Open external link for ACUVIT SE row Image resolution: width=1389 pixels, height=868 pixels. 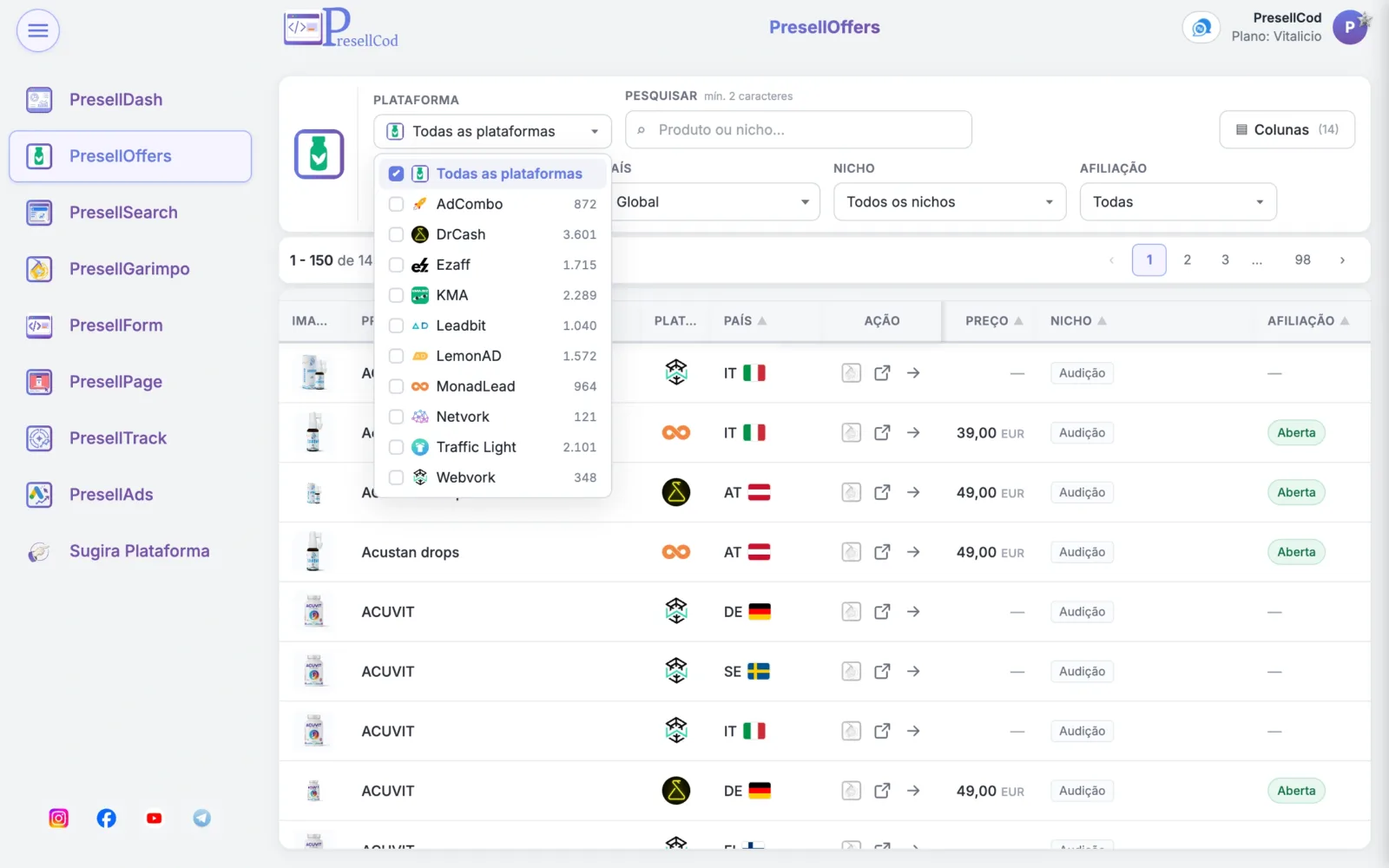click(882, 671)
